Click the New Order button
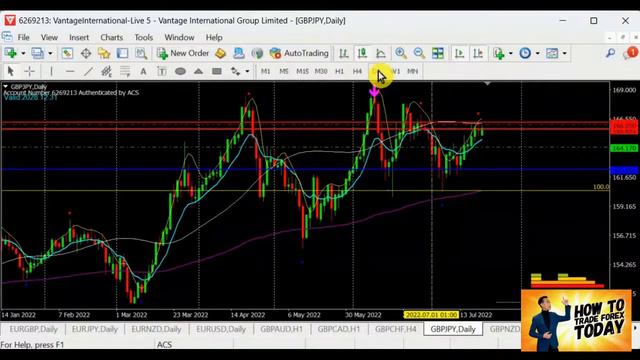The image size is (640, 360). (183, 53)
